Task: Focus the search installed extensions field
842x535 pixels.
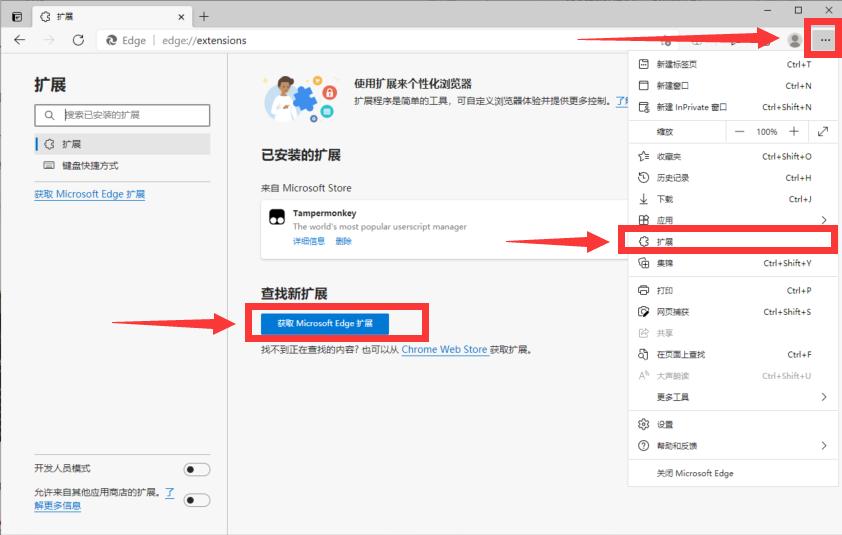Action: pos(122,115)
